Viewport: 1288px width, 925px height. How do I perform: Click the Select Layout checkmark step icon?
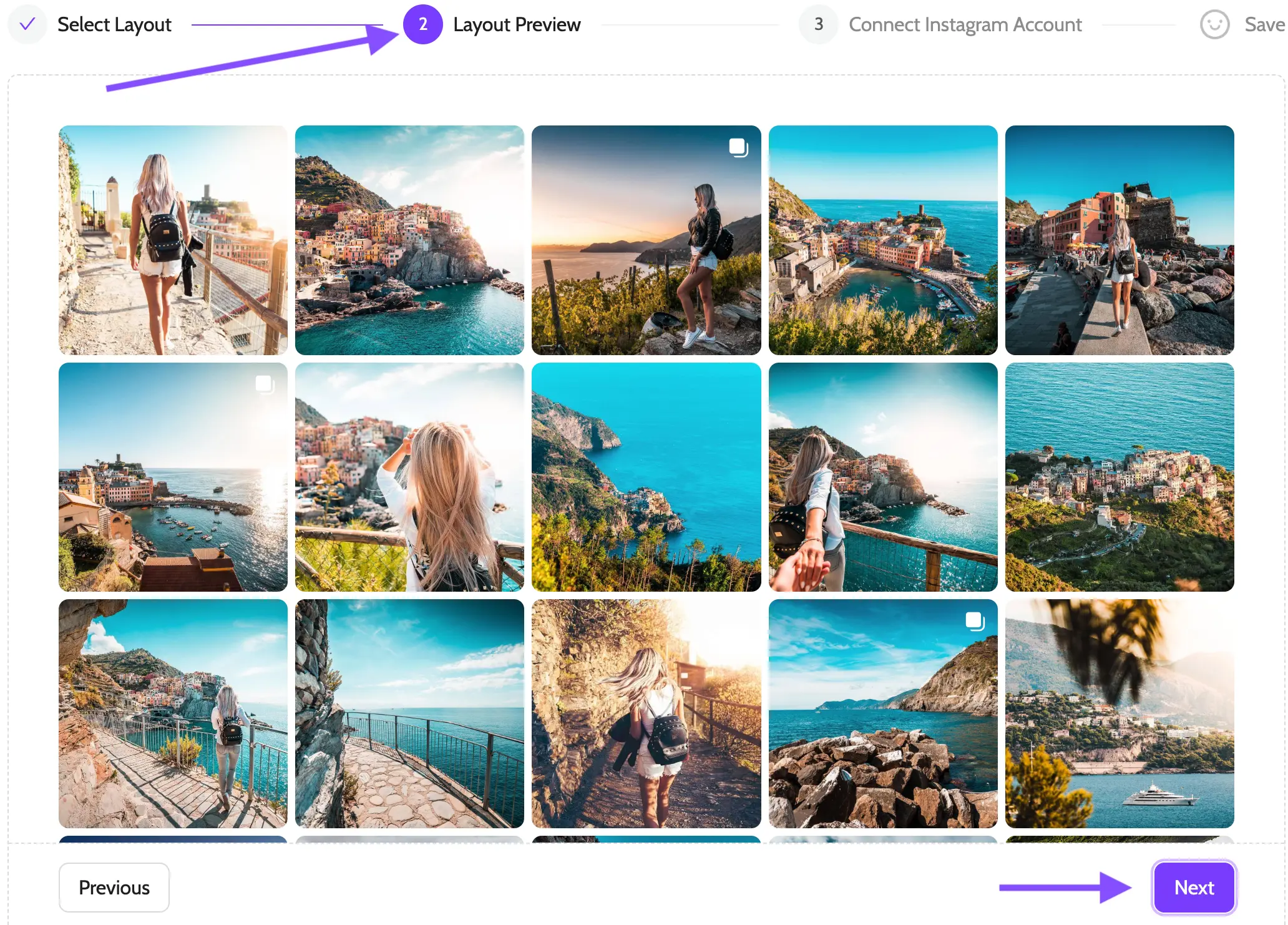(x=27, y=25)
